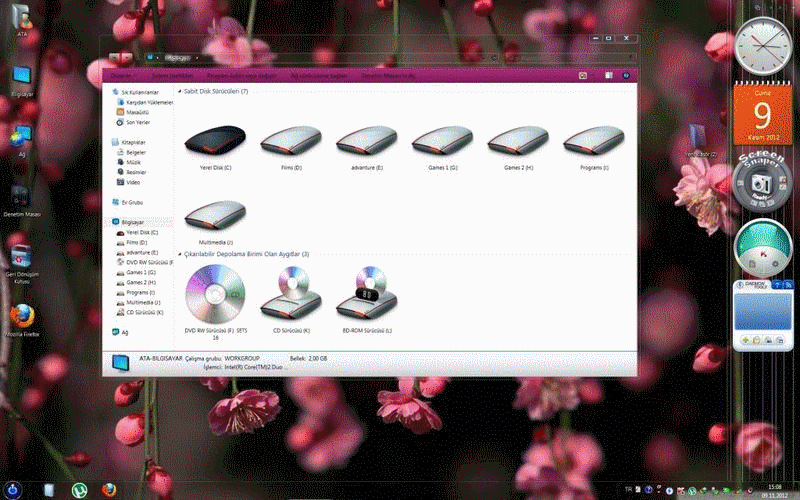Go back with the Explorer back arrow
This screenshot has width=800, height=500.
(x=114, y=58)
